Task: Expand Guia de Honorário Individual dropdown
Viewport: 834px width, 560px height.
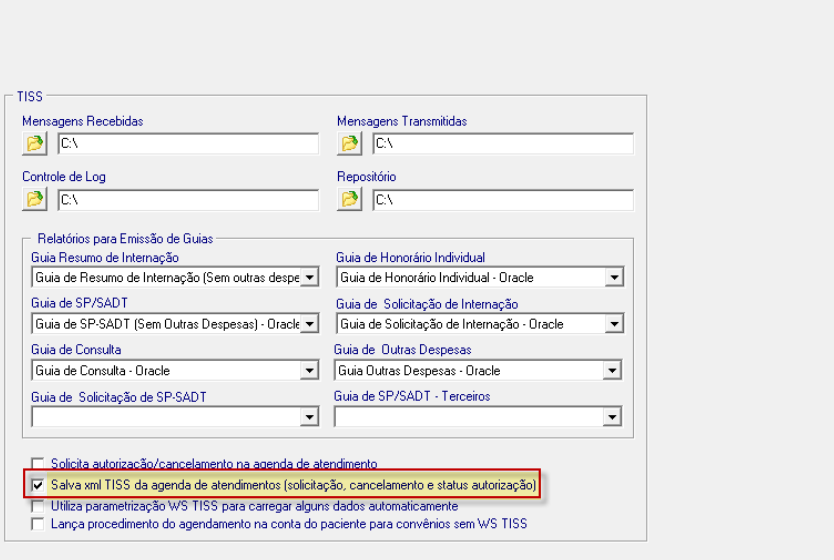Action: 614,278
